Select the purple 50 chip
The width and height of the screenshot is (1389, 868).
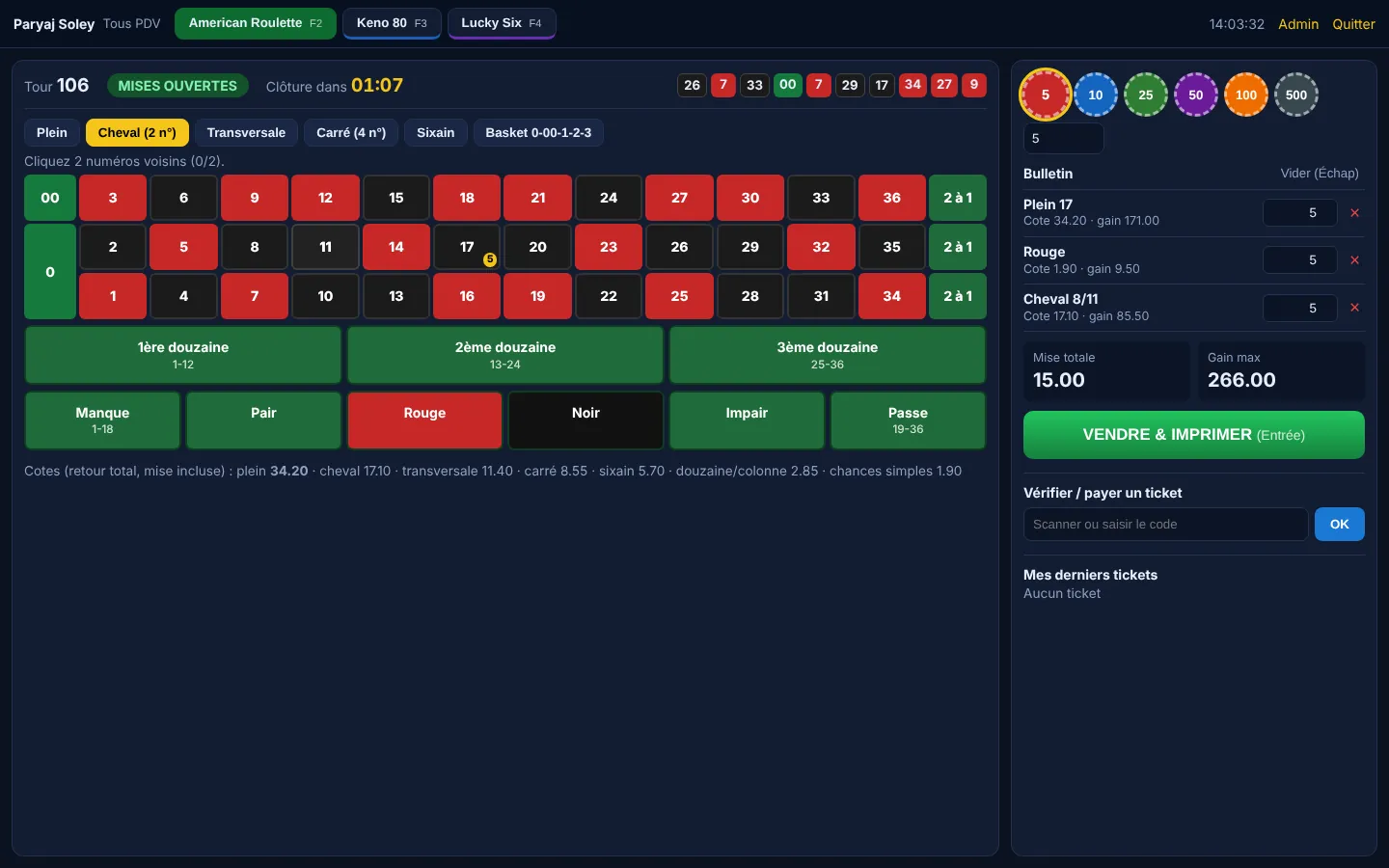click(1196, 95)
